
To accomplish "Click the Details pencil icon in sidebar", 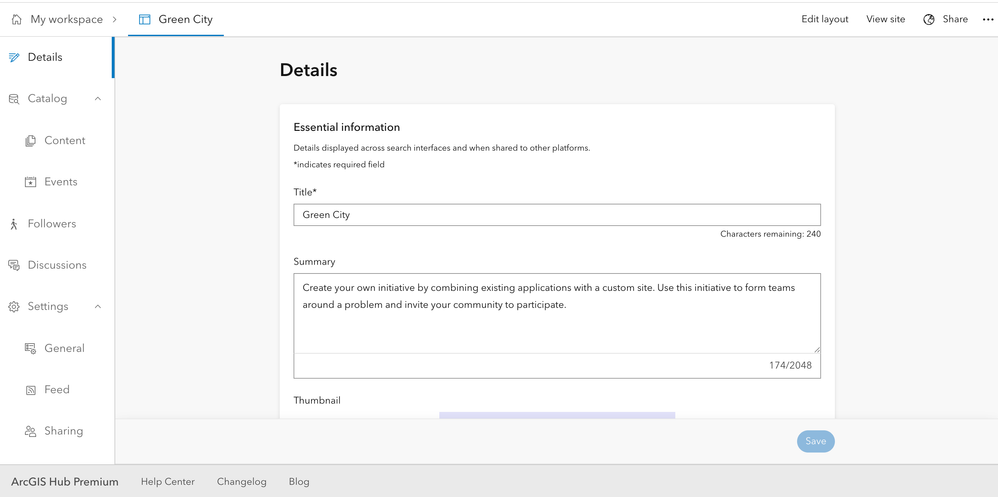I will pos(14,57).
